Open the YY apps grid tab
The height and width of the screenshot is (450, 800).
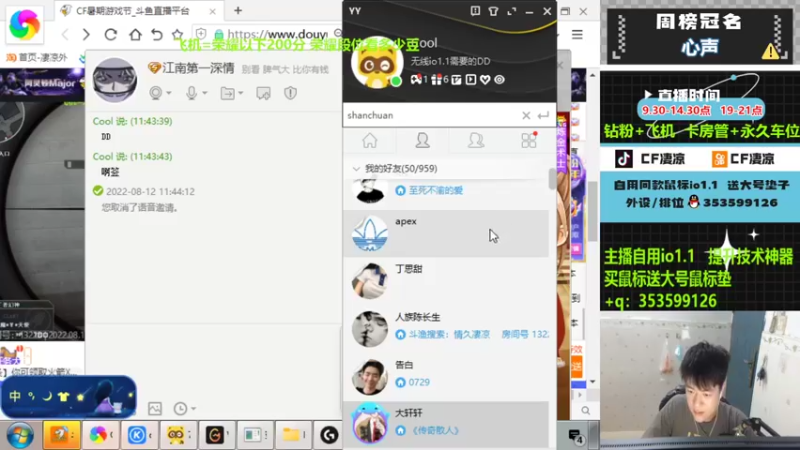coord(529,140)
